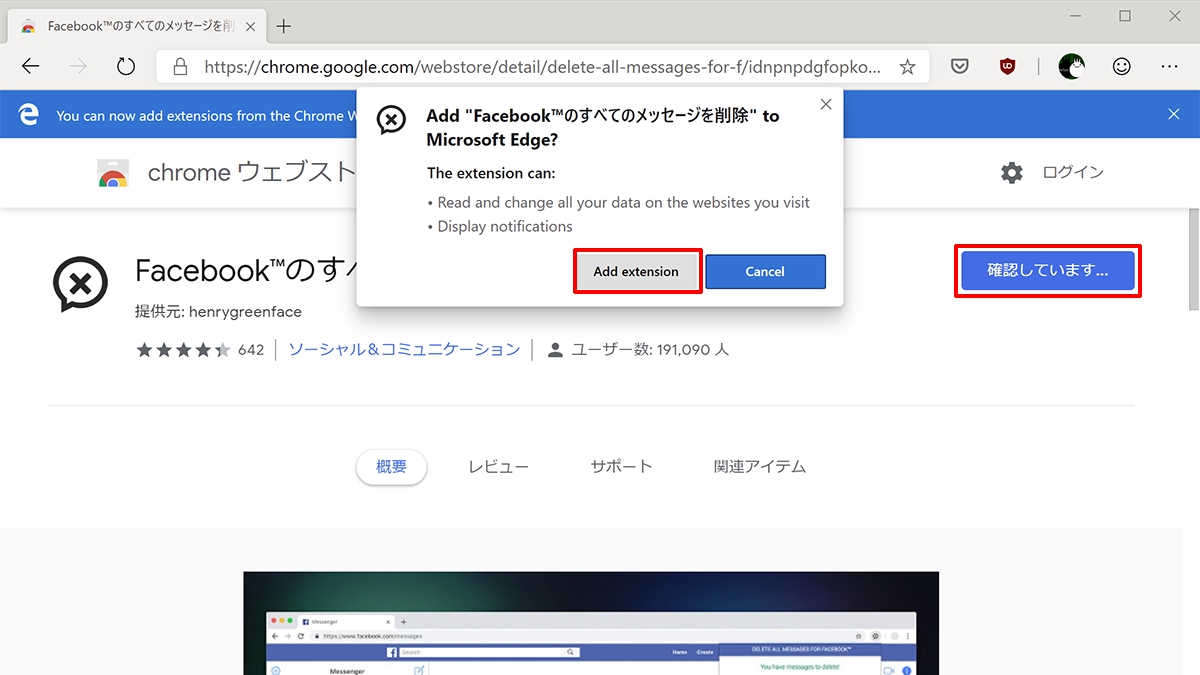Click the ユーザー数: 191,090 人 text
Screen dimensions: 1200x675
pyautogui.click(x=650, y=350)
